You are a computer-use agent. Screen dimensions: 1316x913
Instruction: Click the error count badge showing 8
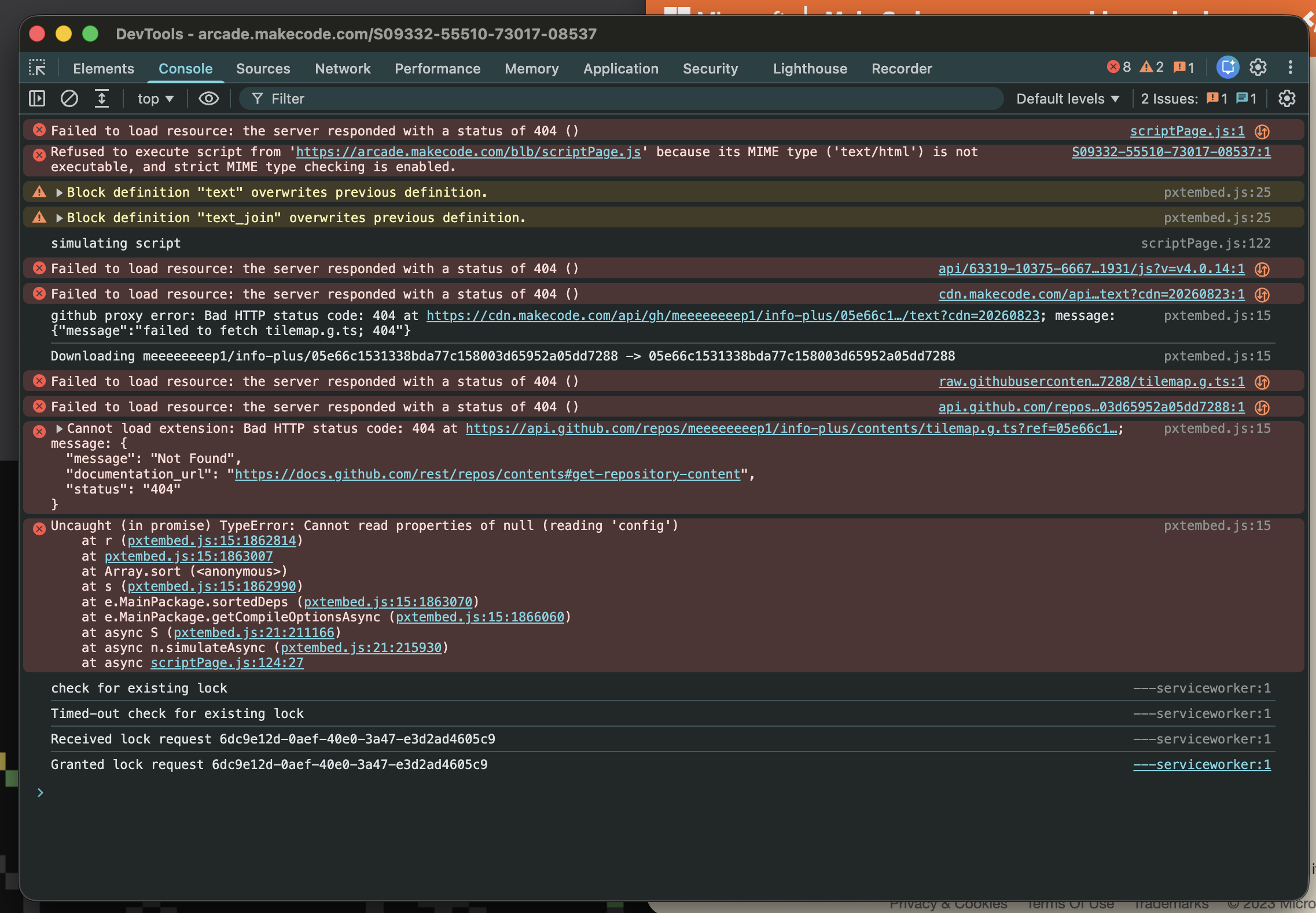click(x=1119, y=67)
